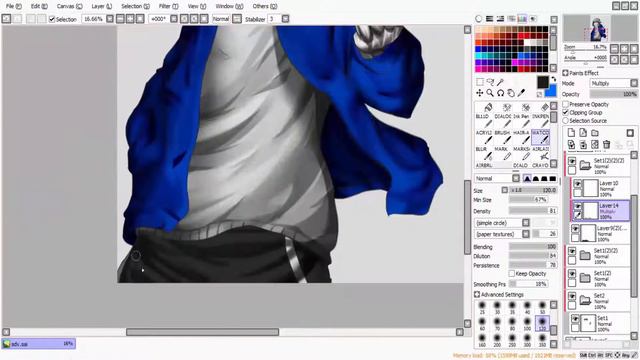
Task: Create a new layer set folder
Action: click(x=595, y=133)
